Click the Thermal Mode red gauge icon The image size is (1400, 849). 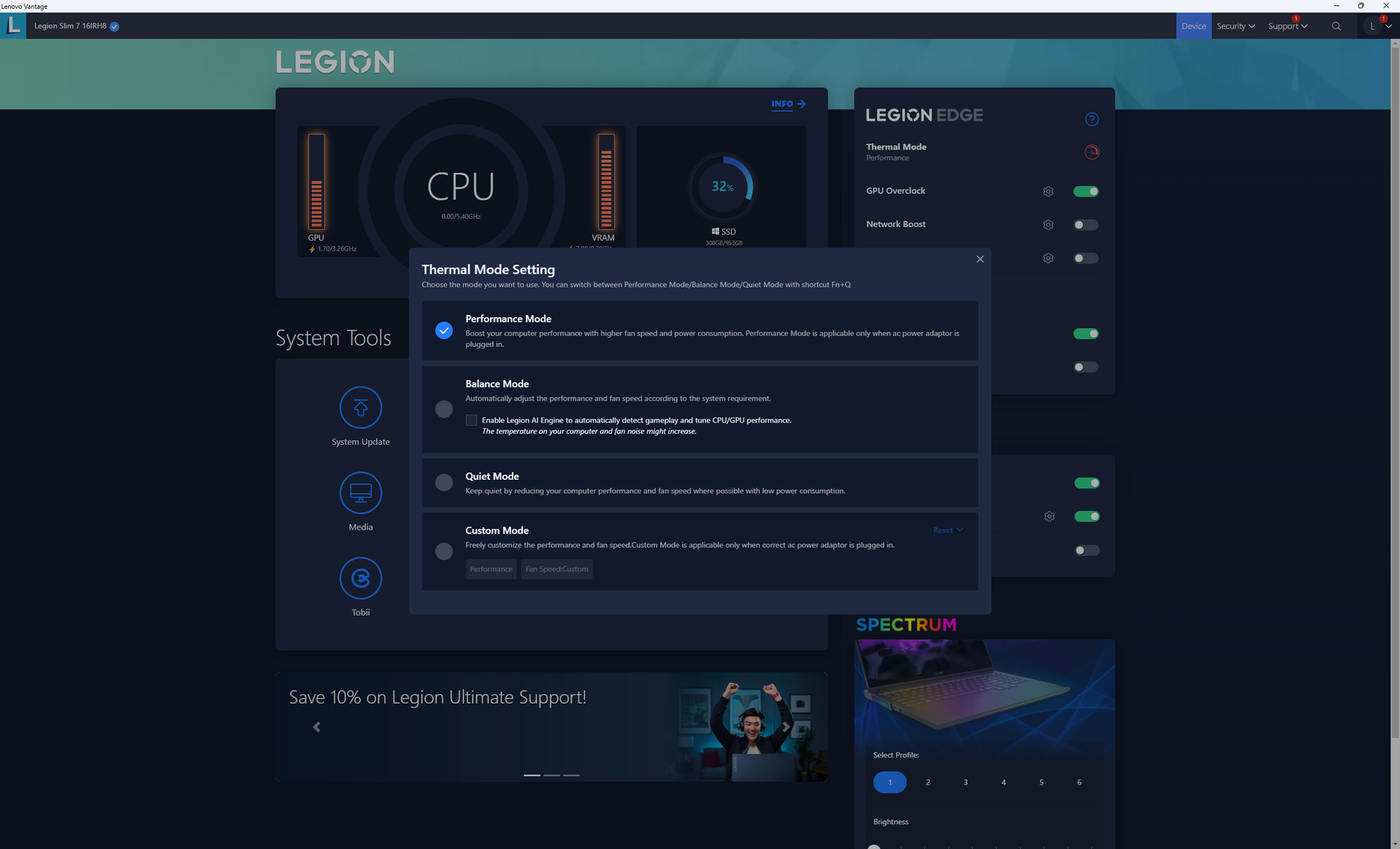1092,152
